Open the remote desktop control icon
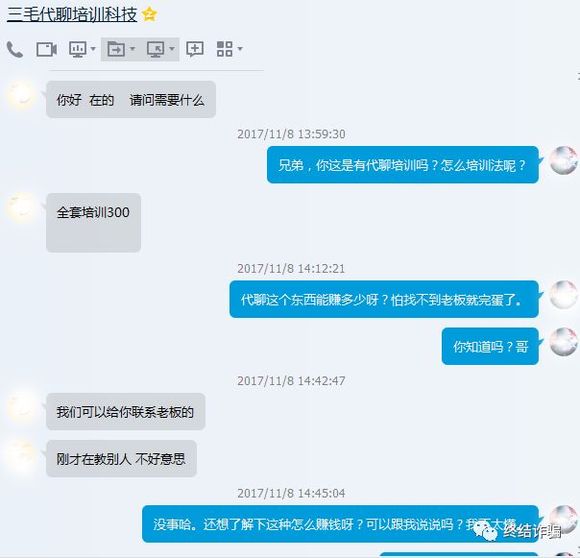 pos(156,49)
